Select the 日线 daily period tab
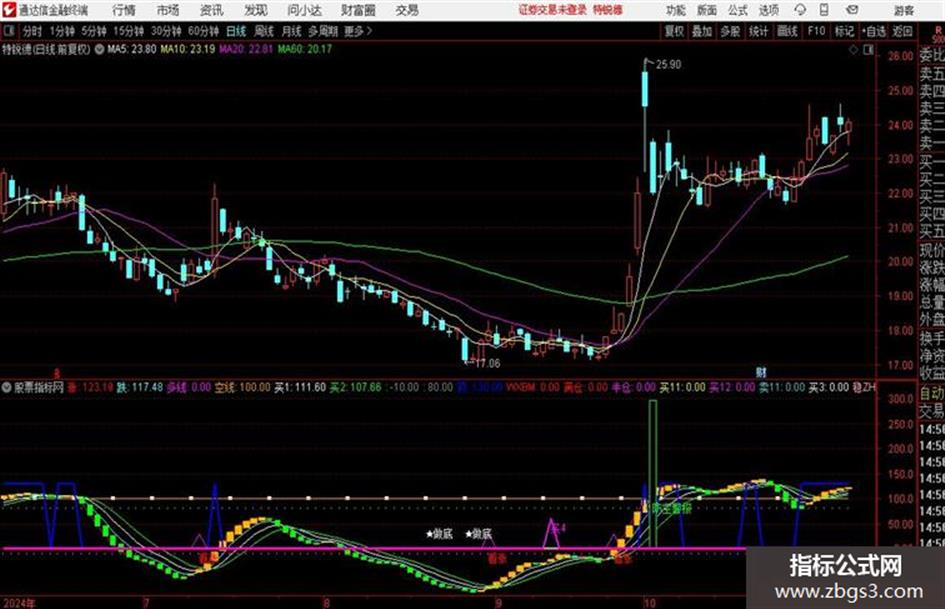Image resolution: width=945 pixels, height=609 pixels. click(x=236, y=31)
